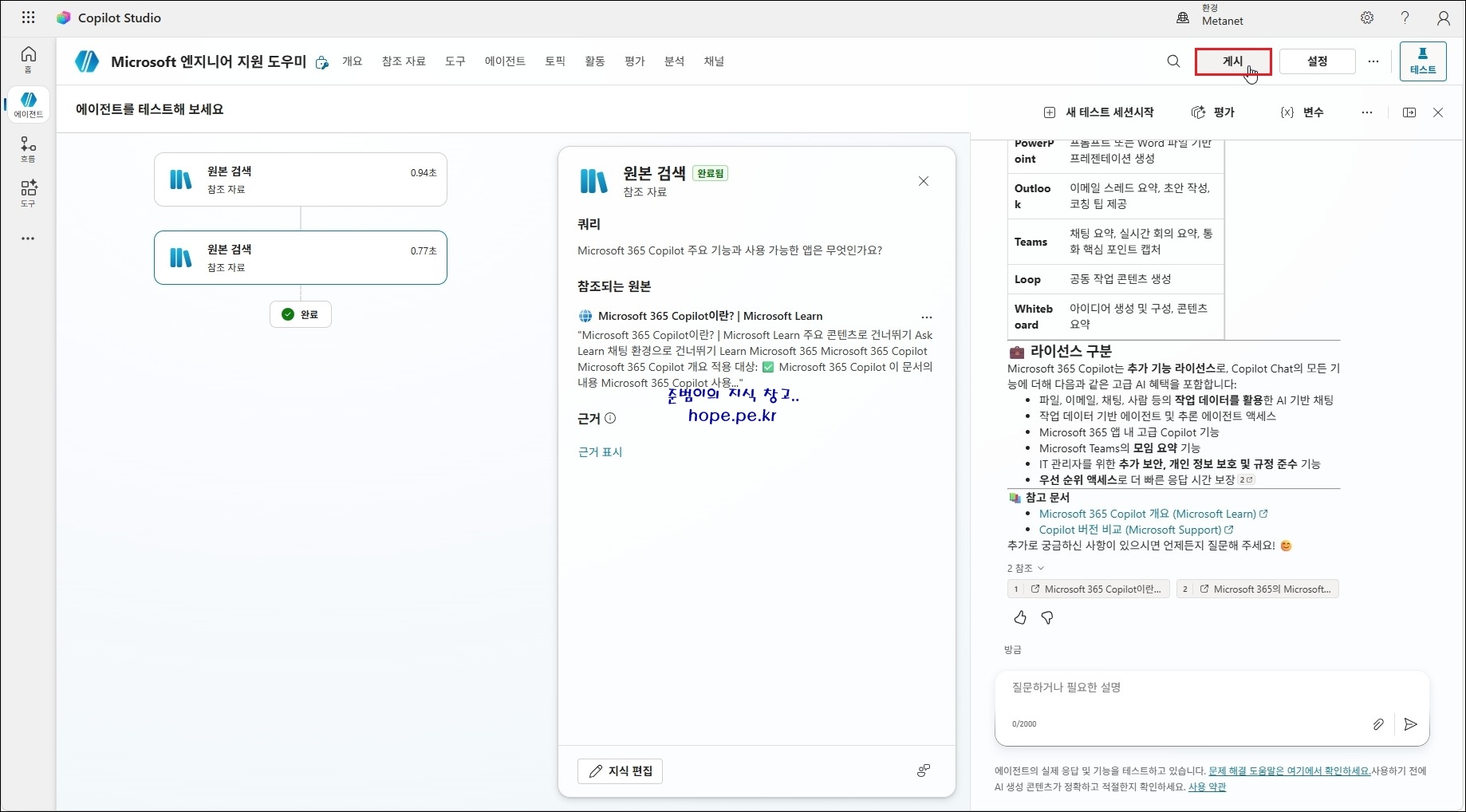
Task: Open options for Microsoft 365 Copilot이란 source
Action: click(927, 317)
